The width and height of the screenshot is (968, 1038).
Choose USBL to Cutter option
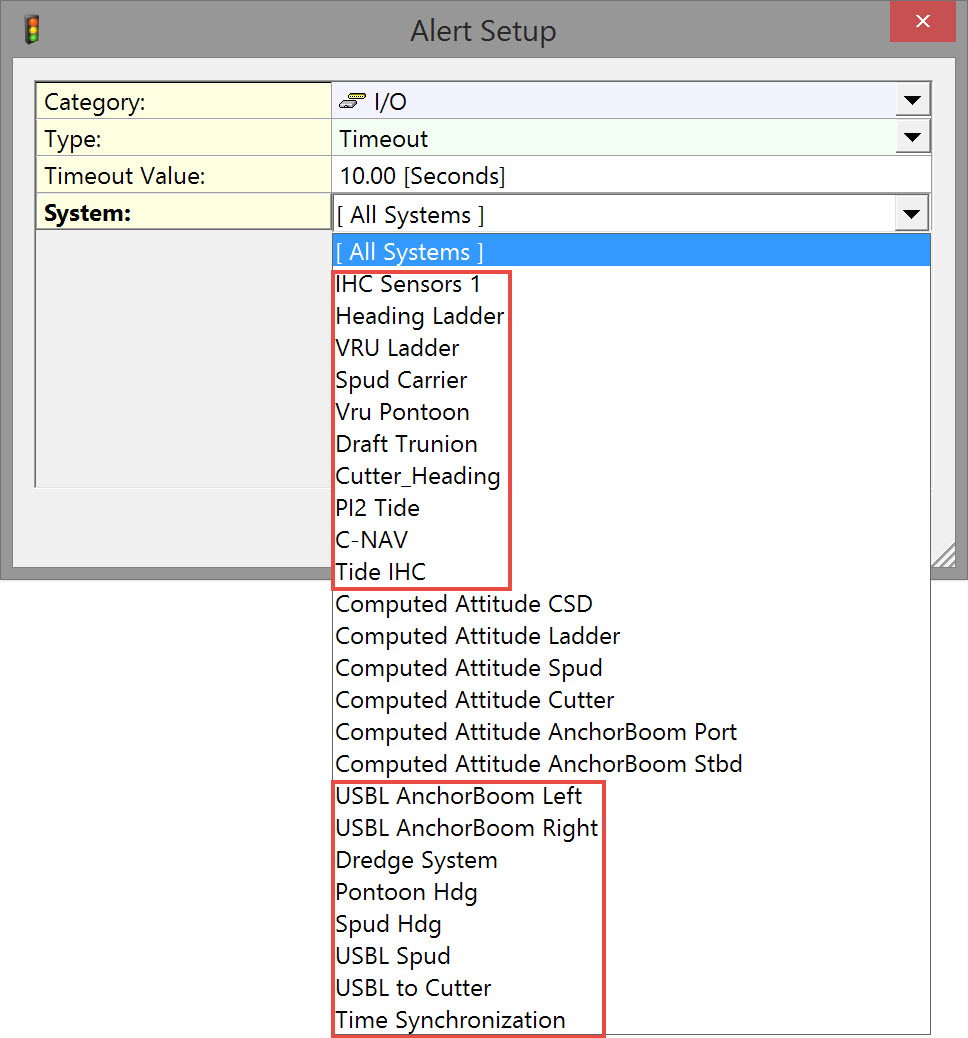click(x=413, y=989)
